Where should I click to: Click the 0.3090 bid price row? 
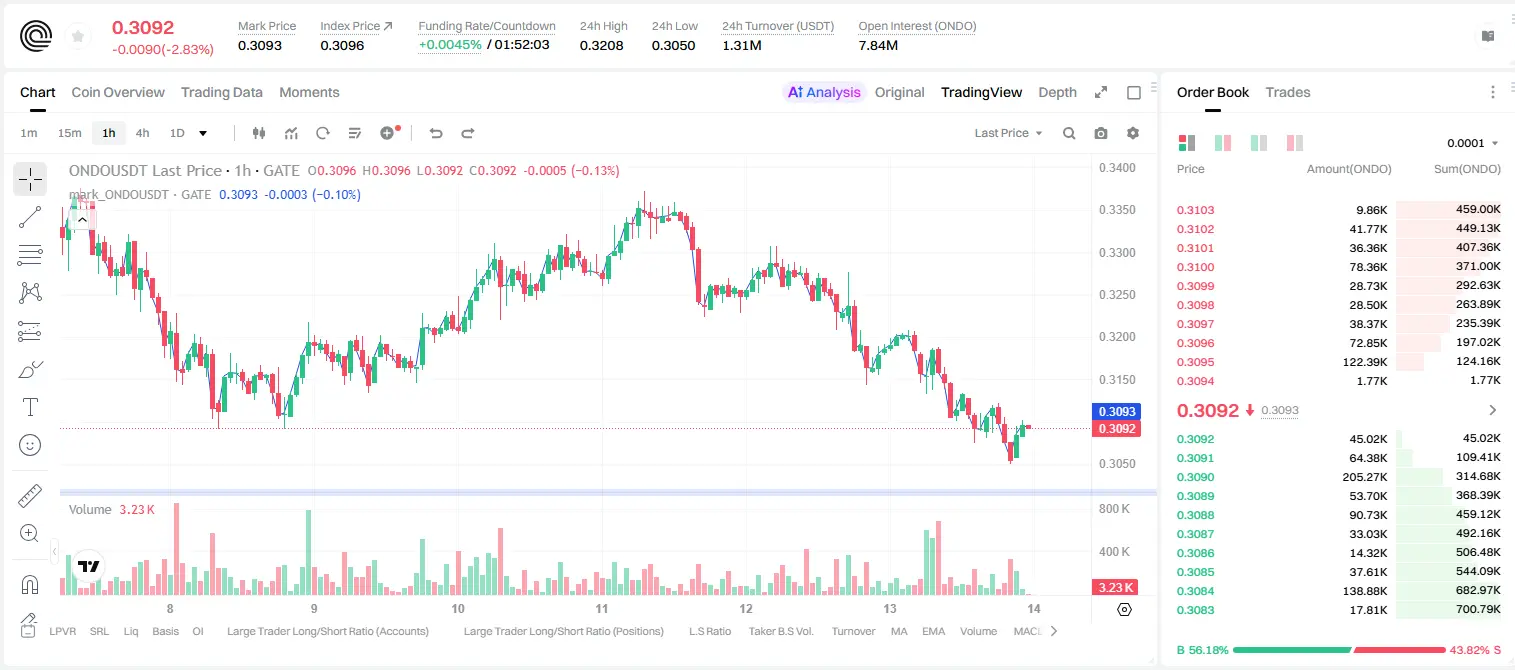[x=1338, y=477]
